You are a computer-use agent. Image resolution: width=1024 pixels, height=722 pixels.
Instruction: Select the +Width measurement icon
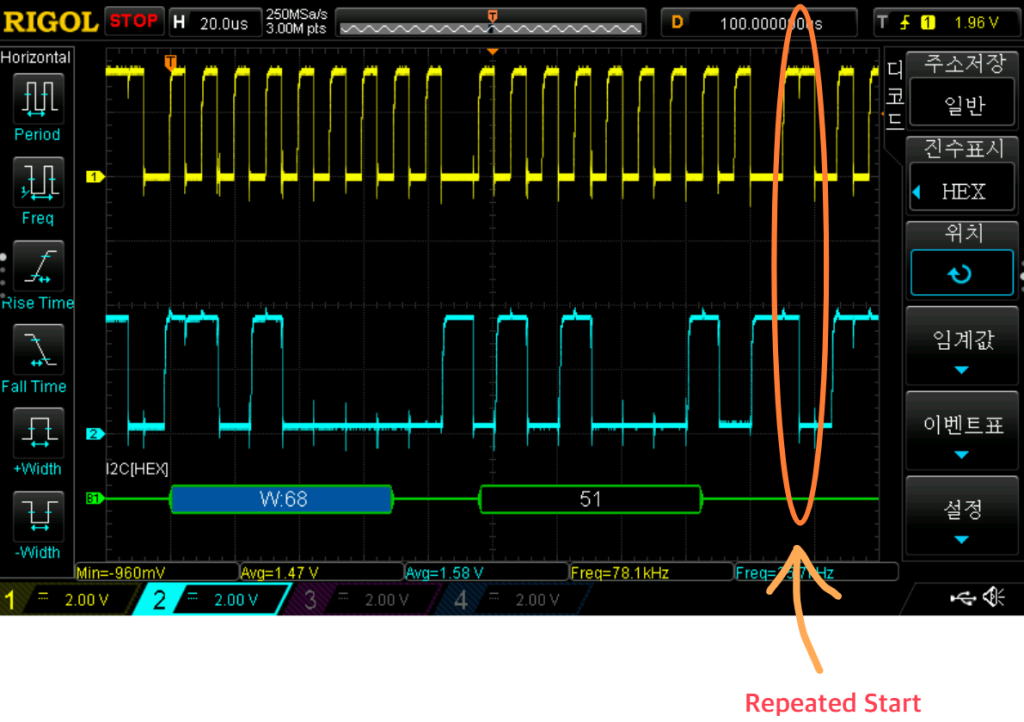click(x=38, y=433)
